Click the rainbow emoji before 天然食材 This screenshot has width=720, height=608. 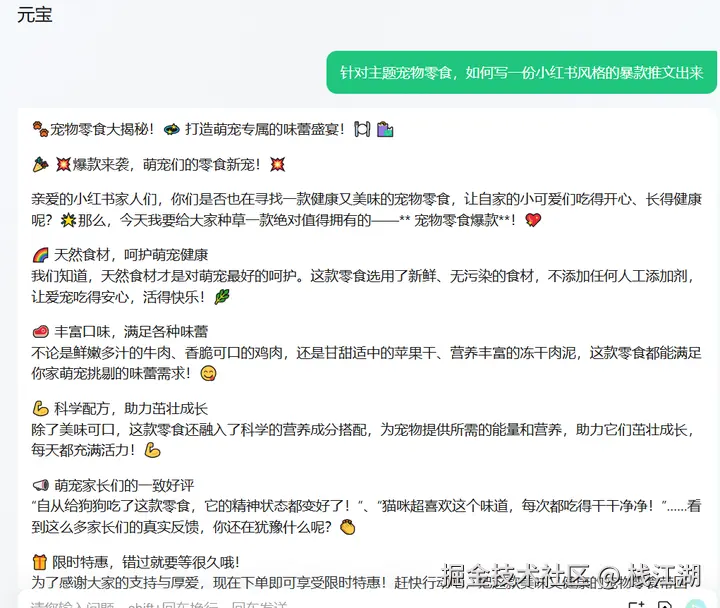coord(40,255)
